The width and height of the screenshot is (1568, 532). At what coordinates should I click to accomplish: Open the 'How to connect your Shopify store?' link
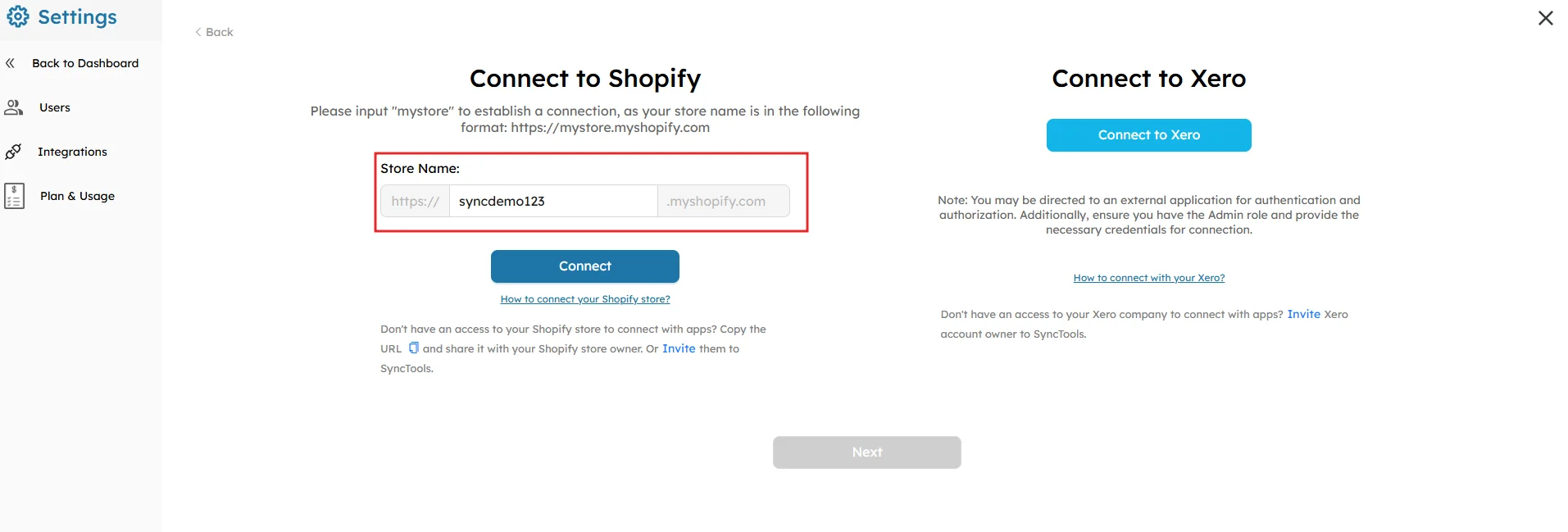point(585,299)
